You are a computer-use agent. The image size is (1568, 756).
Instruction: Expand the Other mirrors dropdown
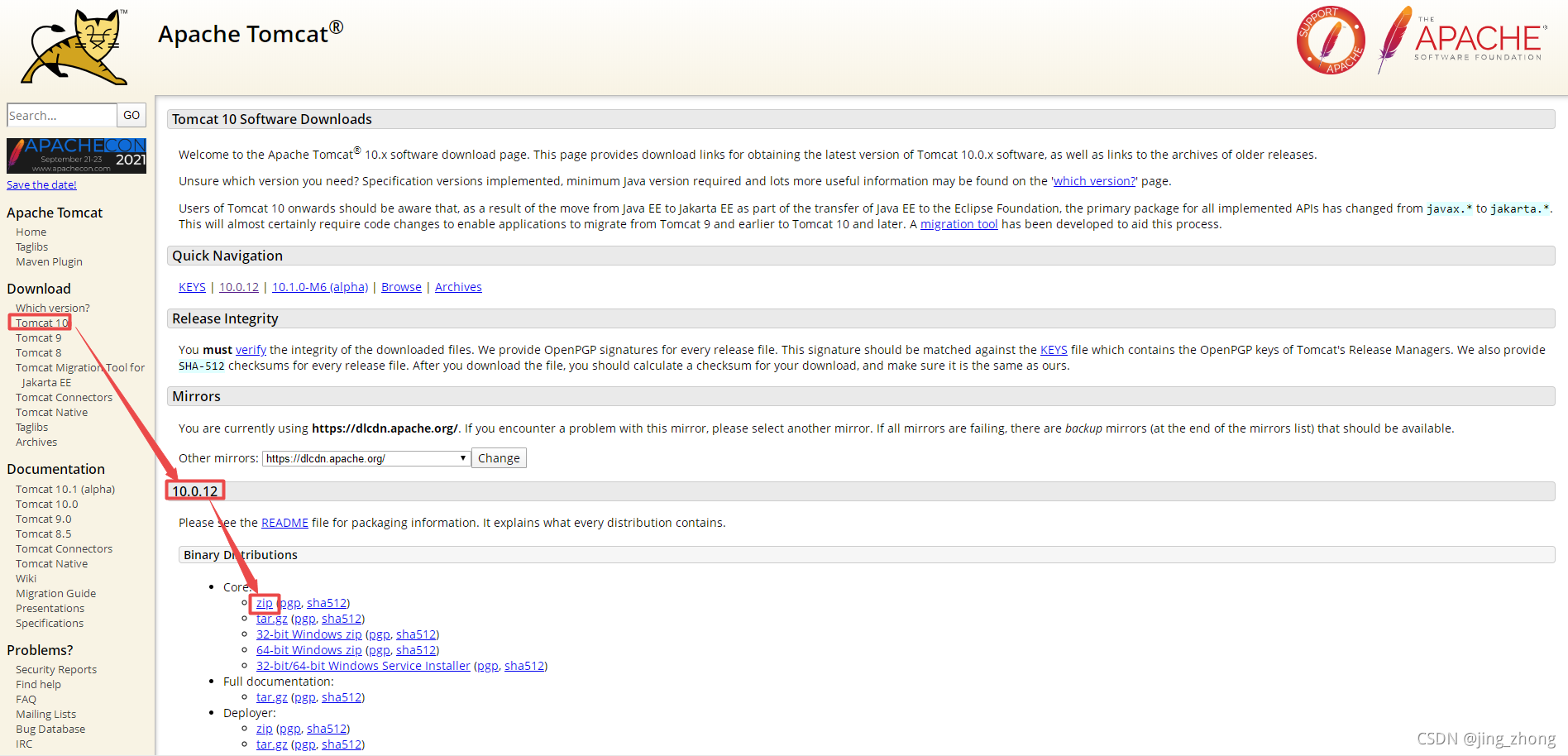click(x=366, y=458)
